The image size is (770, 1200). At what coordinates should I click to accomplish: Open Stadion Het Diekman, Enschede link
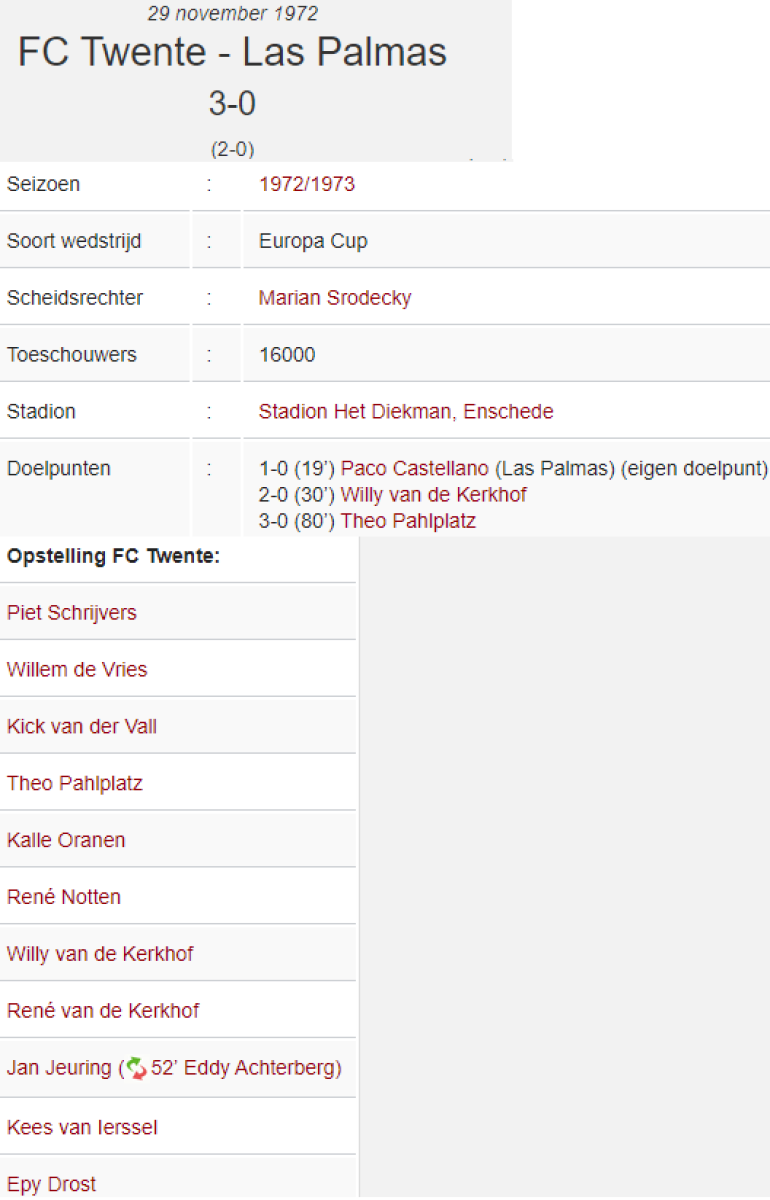[405, 412]
